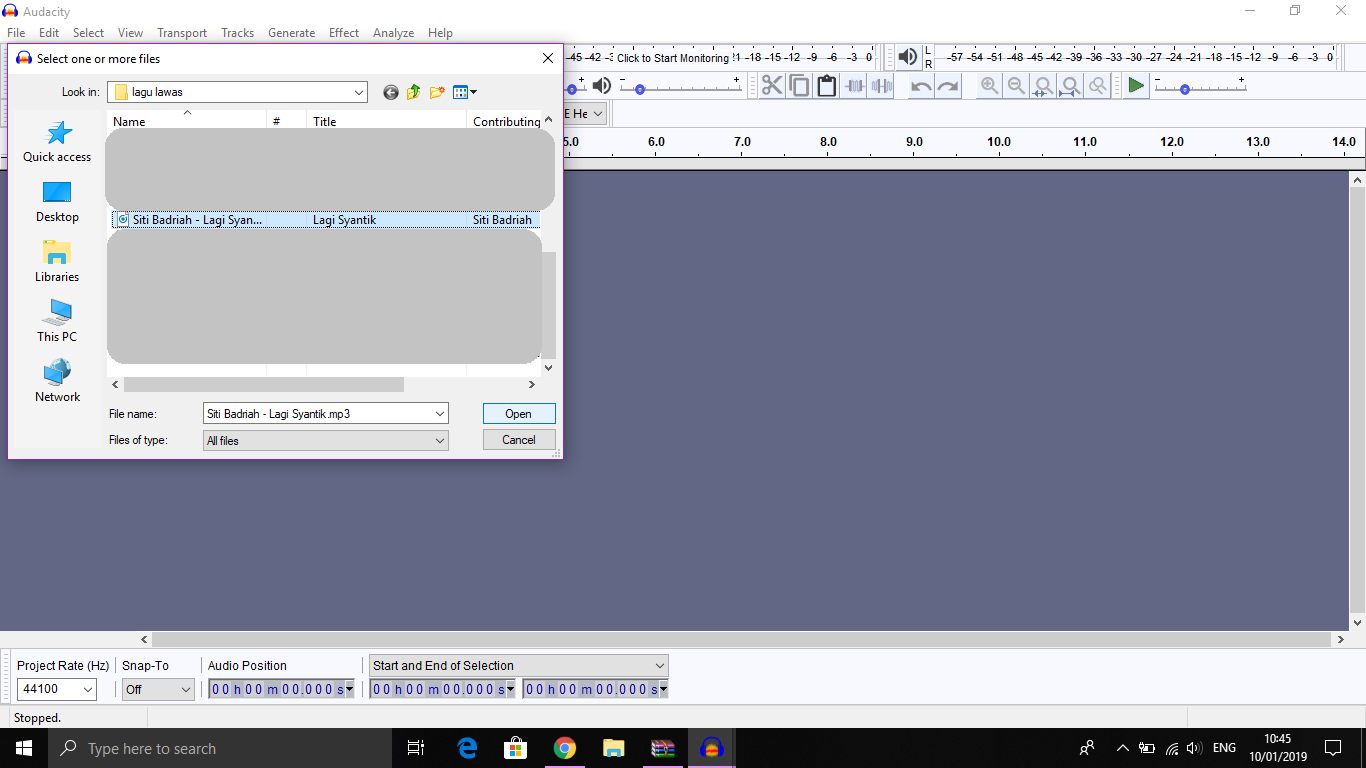The width and height of the screenshot is (1366, 768).
Task: Create a new folder in file dialog
Action: pos(437,92)
